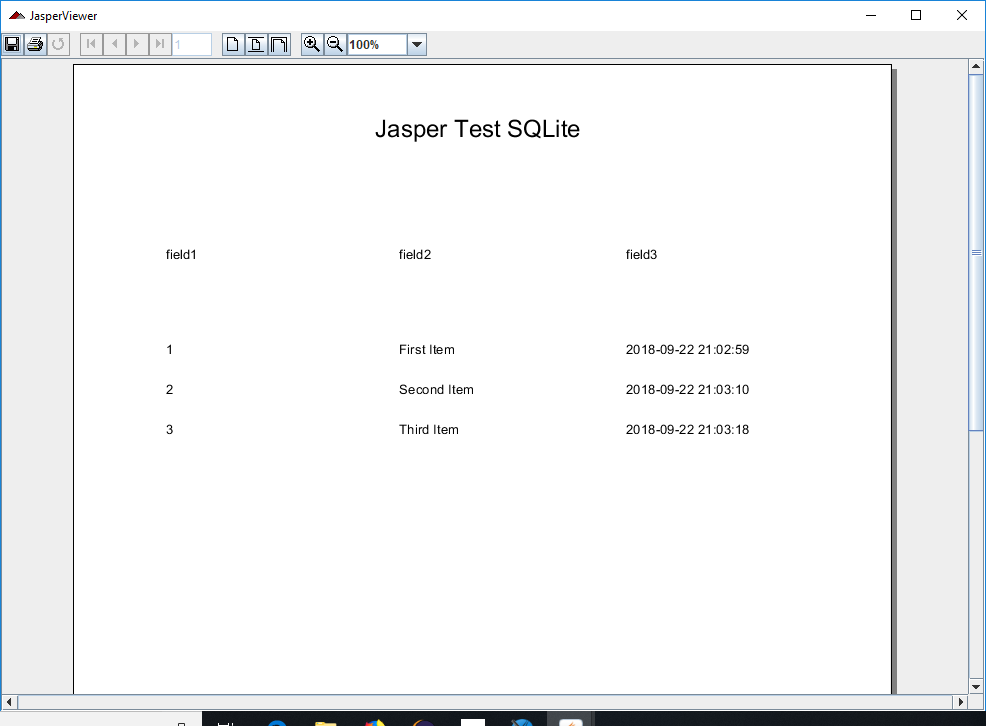Click horizontal scrollbar left arrow
This screenshot has height=726, width=986.
pos(9,701)
